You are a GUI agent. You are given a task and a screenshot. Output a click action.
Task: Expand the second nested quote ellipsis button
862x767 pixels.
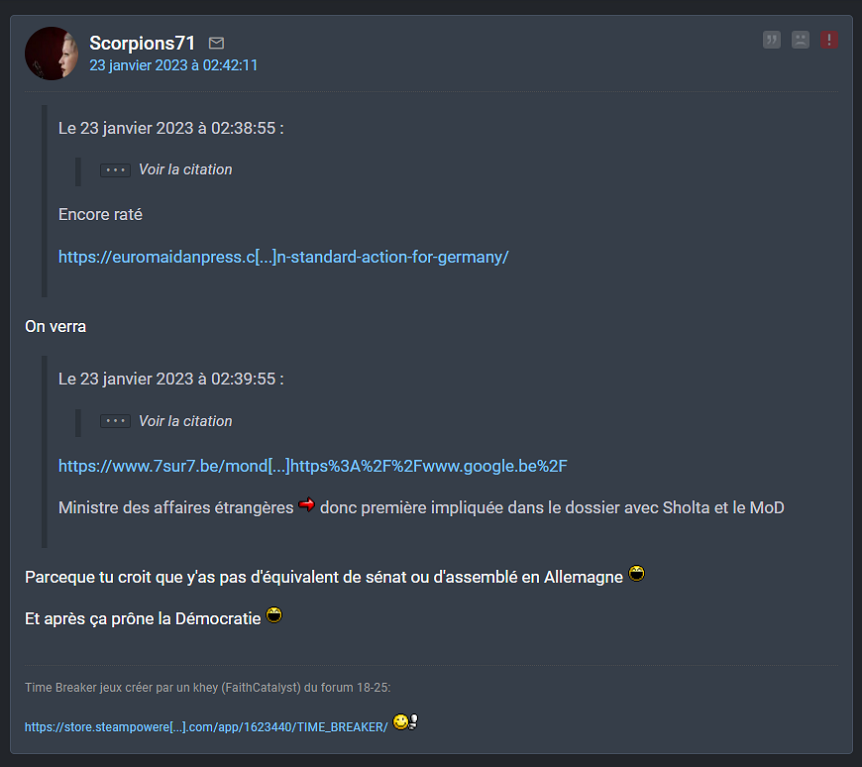115,421
